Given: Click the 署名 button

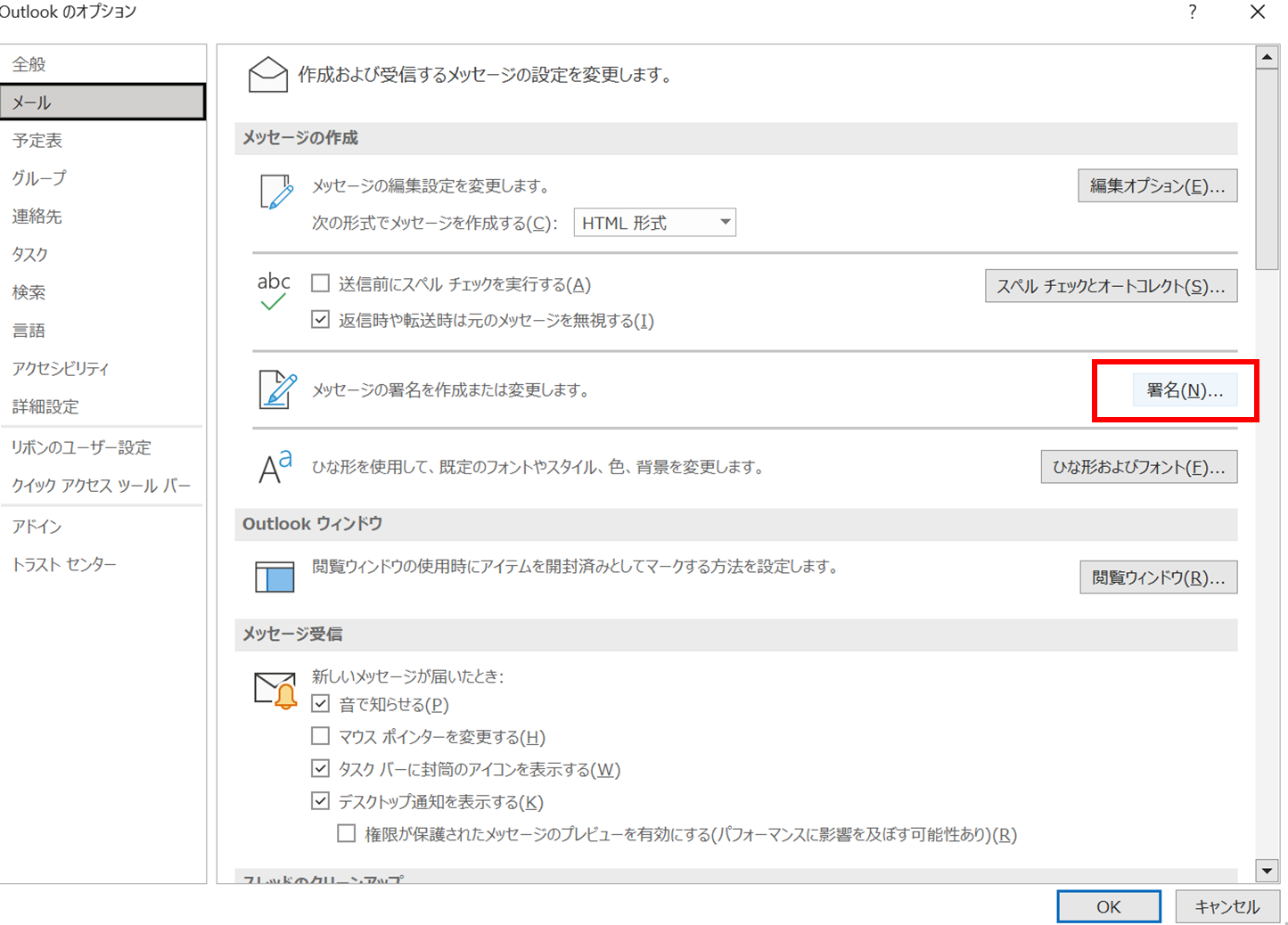Looking at the screenshot, I should (x=1185, y=390).
